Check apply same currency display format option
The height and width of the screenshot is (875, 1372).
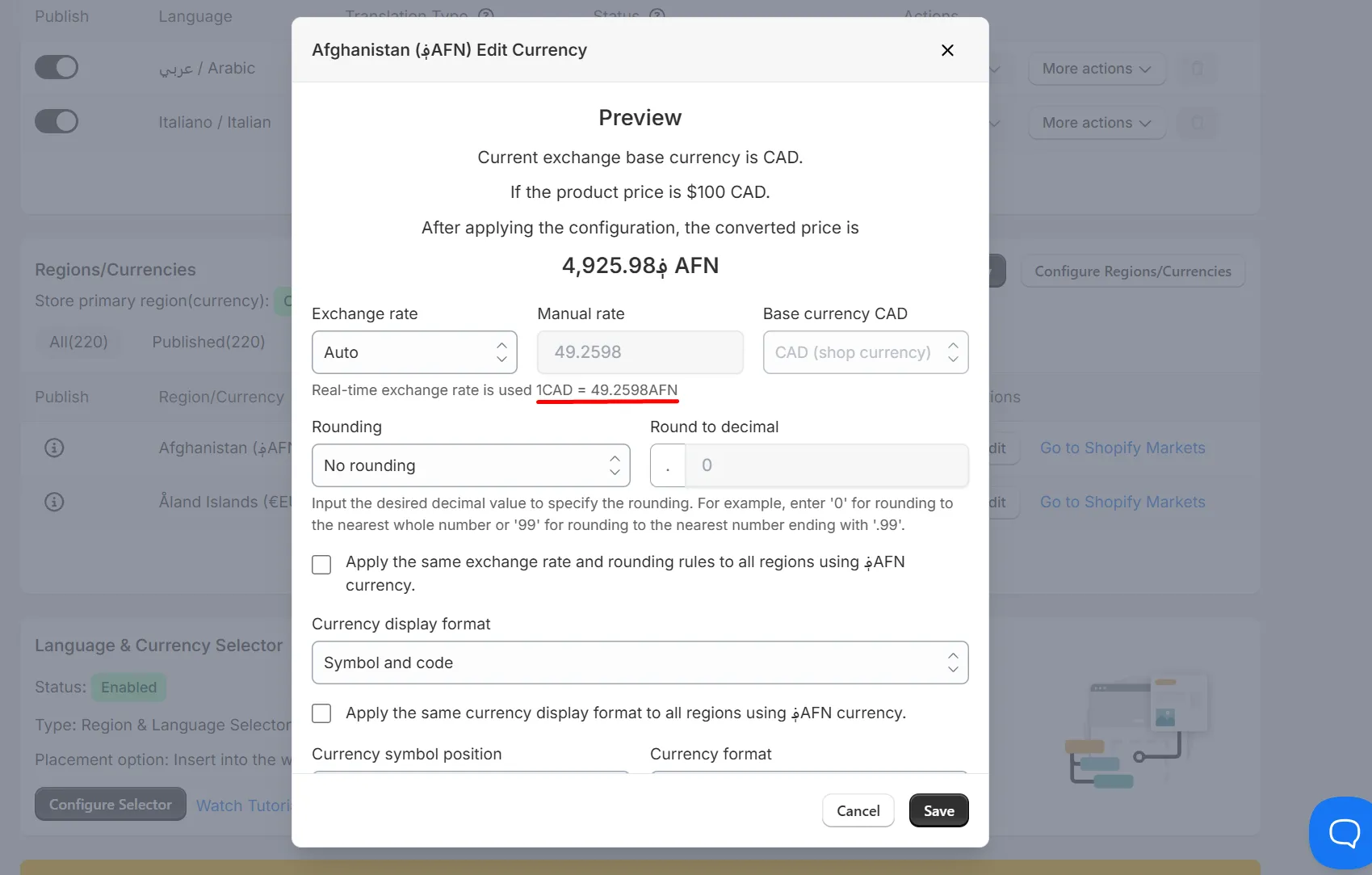[x=321, y=713]
